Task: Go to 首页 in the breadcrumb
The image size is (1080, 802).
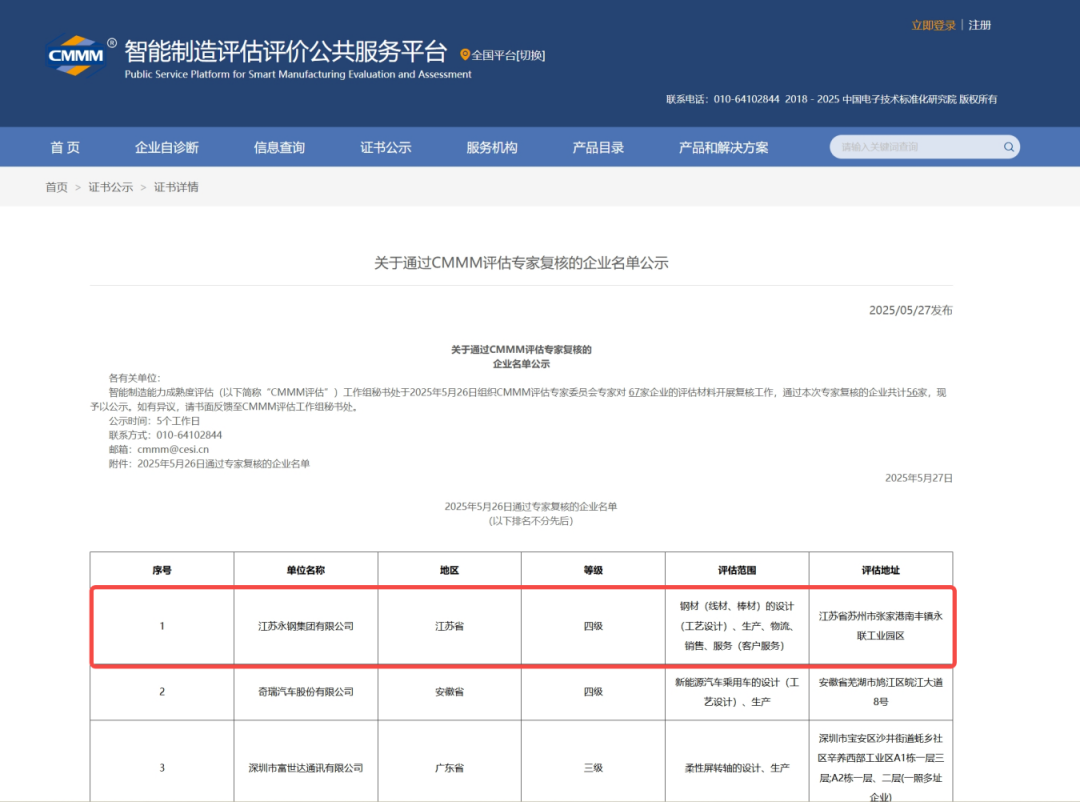Action: [x=56, y=187]
